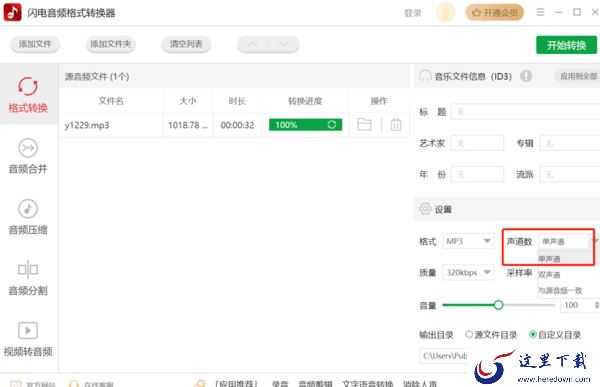Click the 清空列表 clear list button
600x387 pixels.
click(x=186, y=44)
